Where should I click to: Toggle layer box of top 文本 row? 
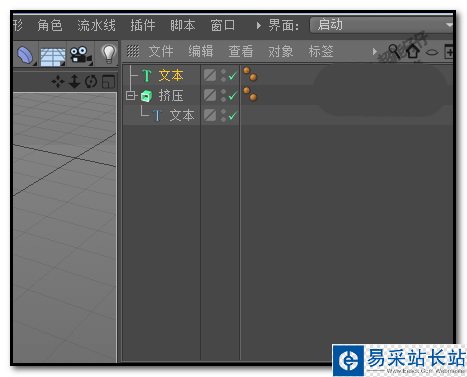point(210,75)
